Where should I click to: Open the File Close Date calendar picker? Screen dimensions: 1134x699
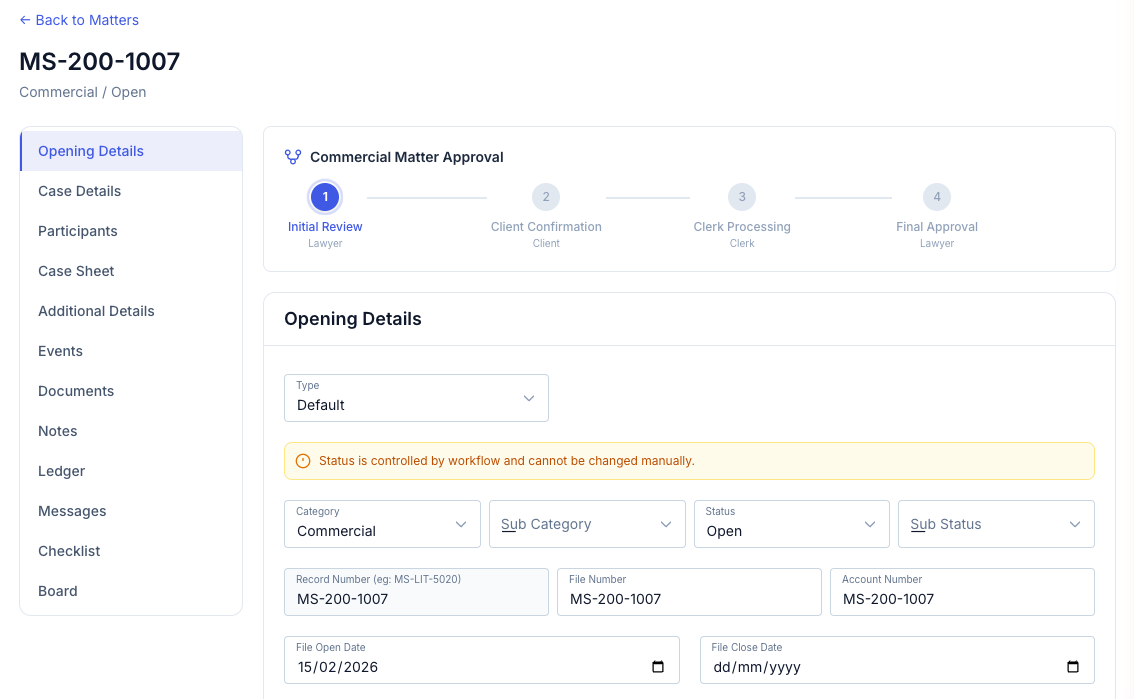click(x=1072, y=667)
